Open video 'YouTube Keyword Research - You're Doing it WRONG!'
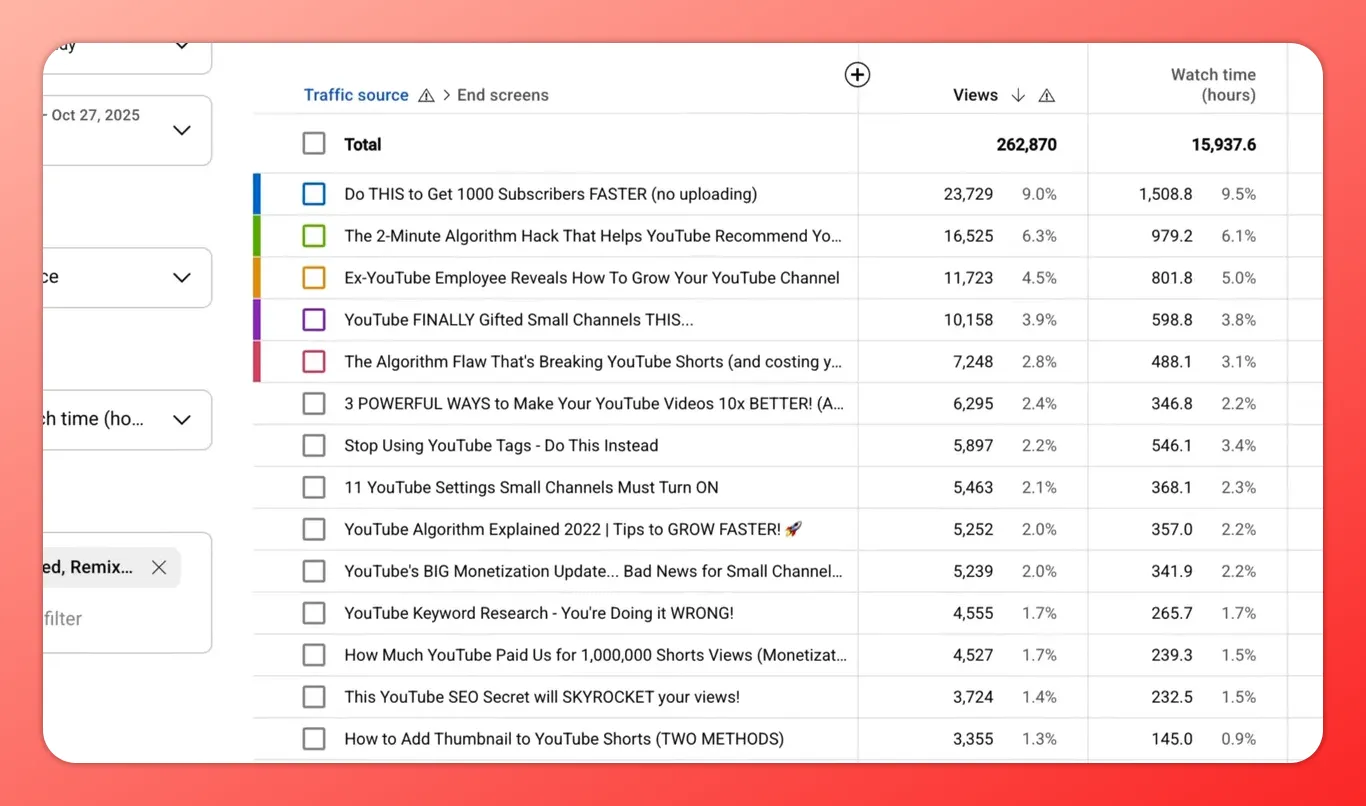 539,613
